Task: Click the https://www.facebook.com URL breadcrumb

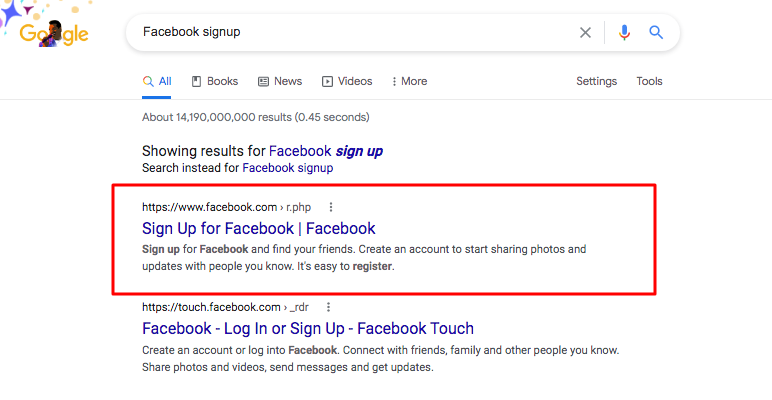Action: click(x=209, y=207)
